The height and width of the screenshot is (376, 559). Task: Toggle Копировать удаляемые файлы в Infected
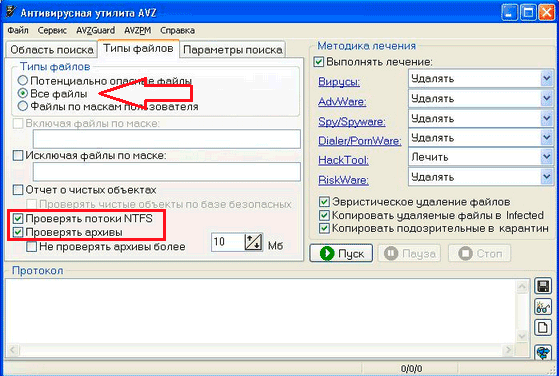pyautogui.click(x=324, y=215)
